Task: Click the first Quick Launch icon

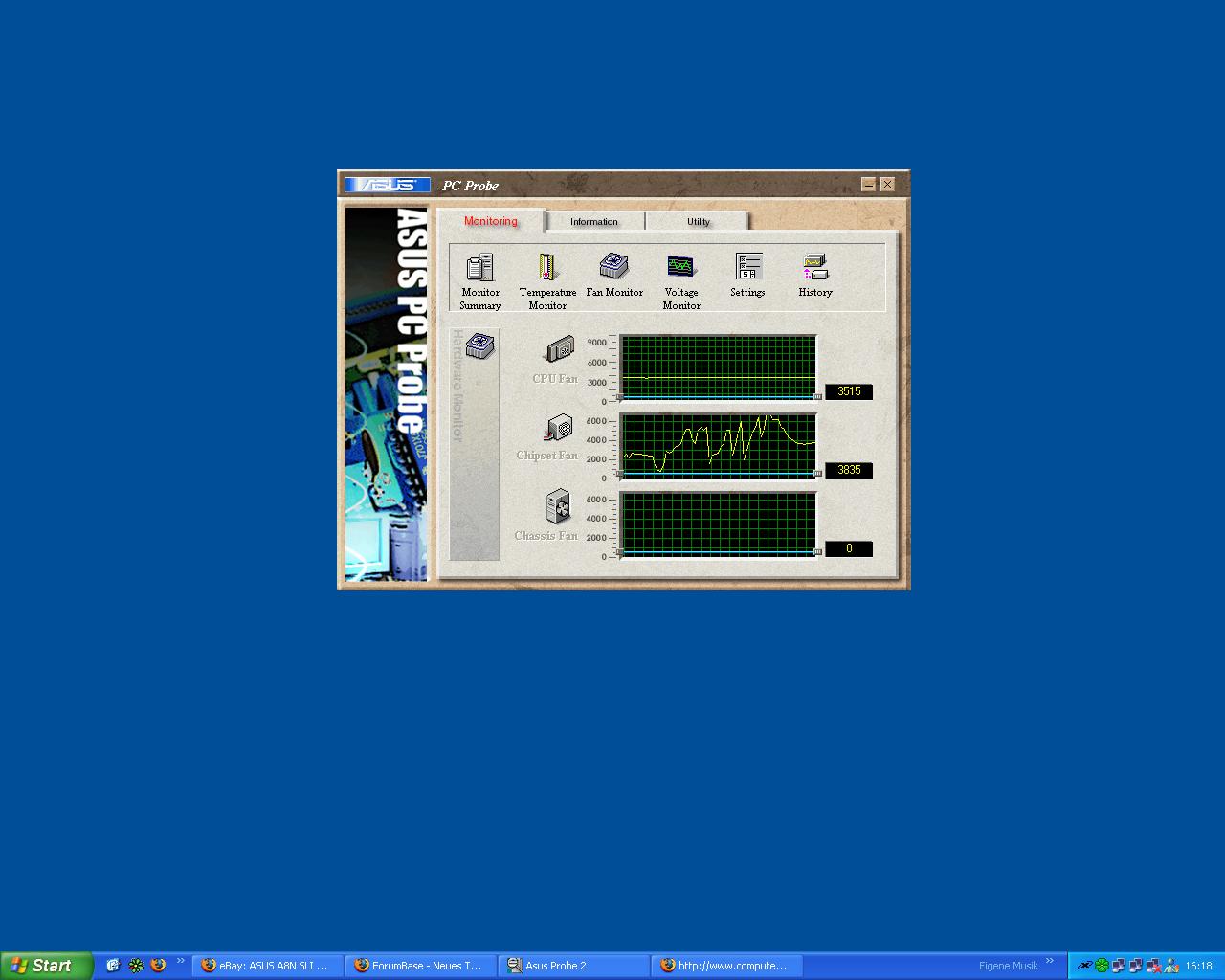Action: 112,966
